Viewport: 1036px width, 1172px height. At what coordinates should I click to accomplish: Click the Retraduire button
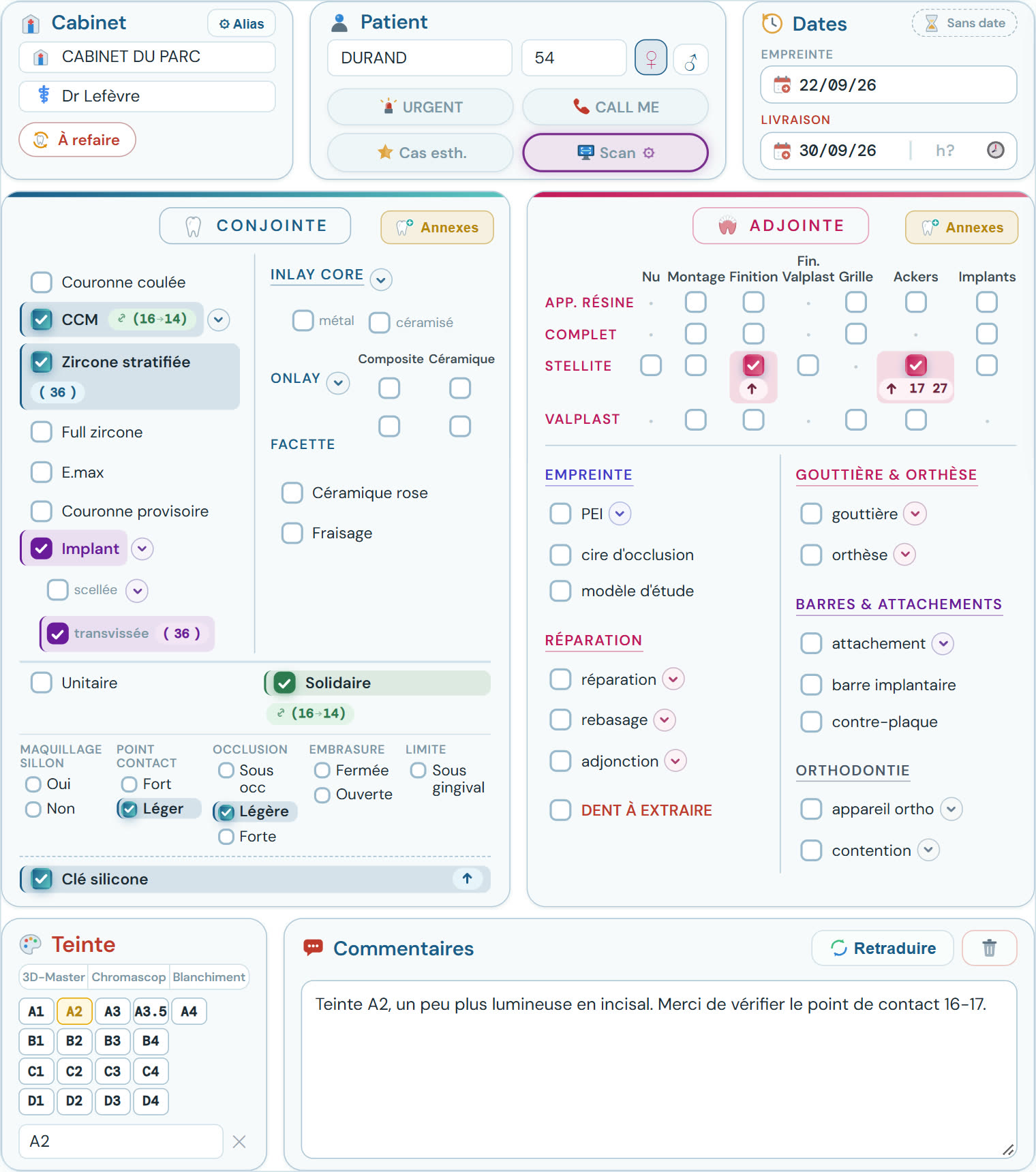(x=883, y=948)
